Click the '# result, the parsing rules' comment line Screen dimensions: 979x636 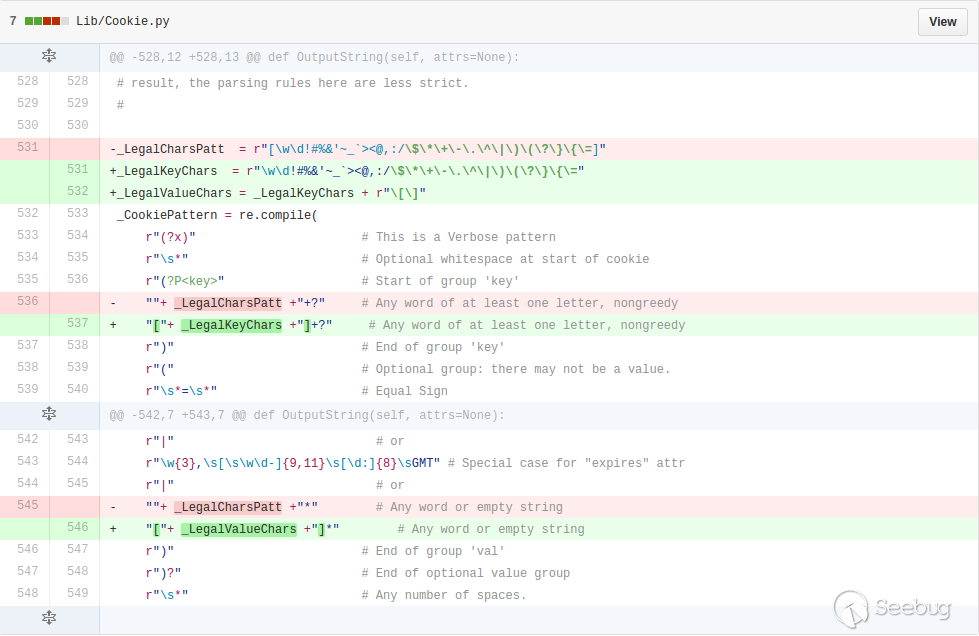[293, 84]
